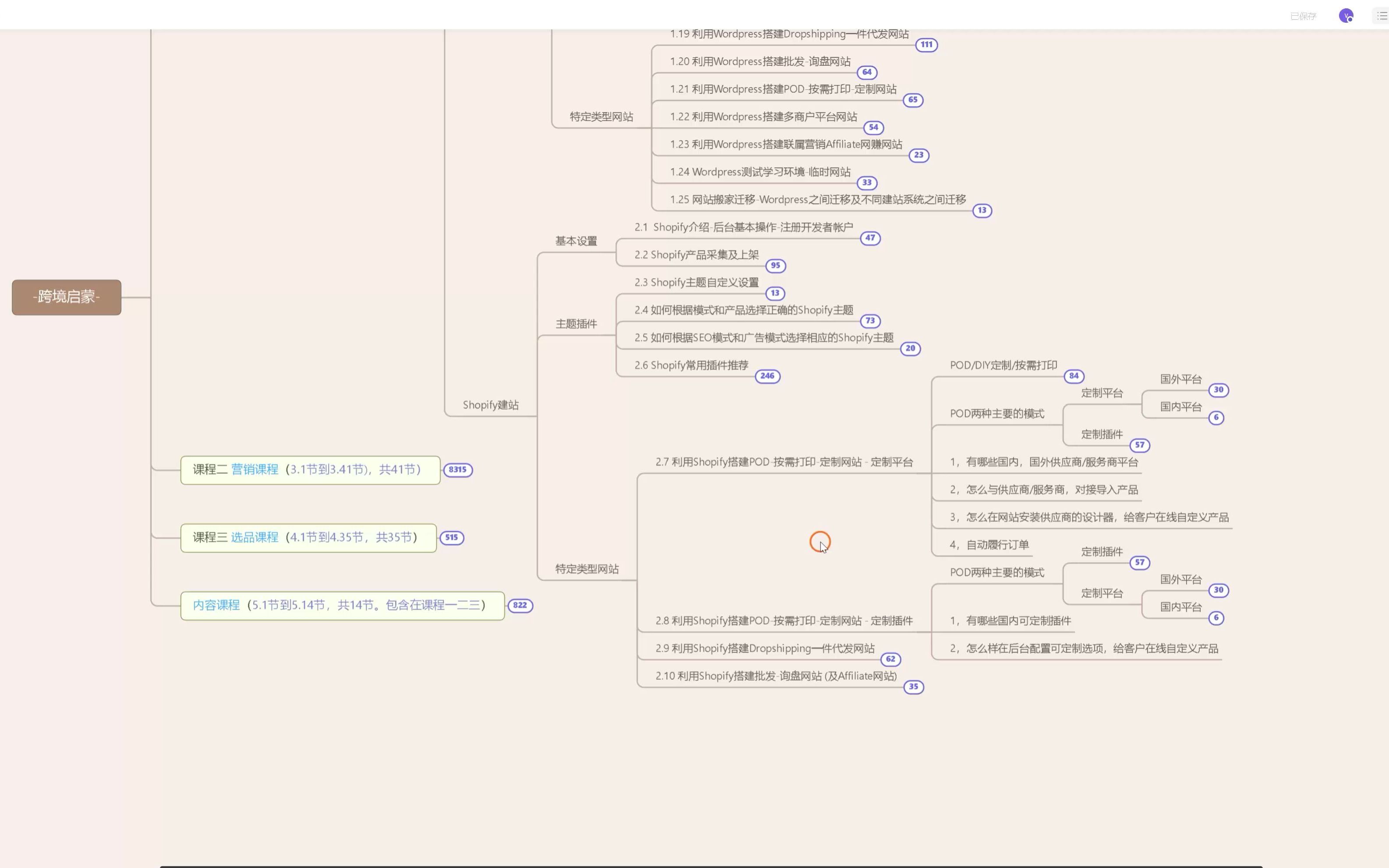Select the POD/DIY定制/按需打印 node

[x=1003, y=365]
